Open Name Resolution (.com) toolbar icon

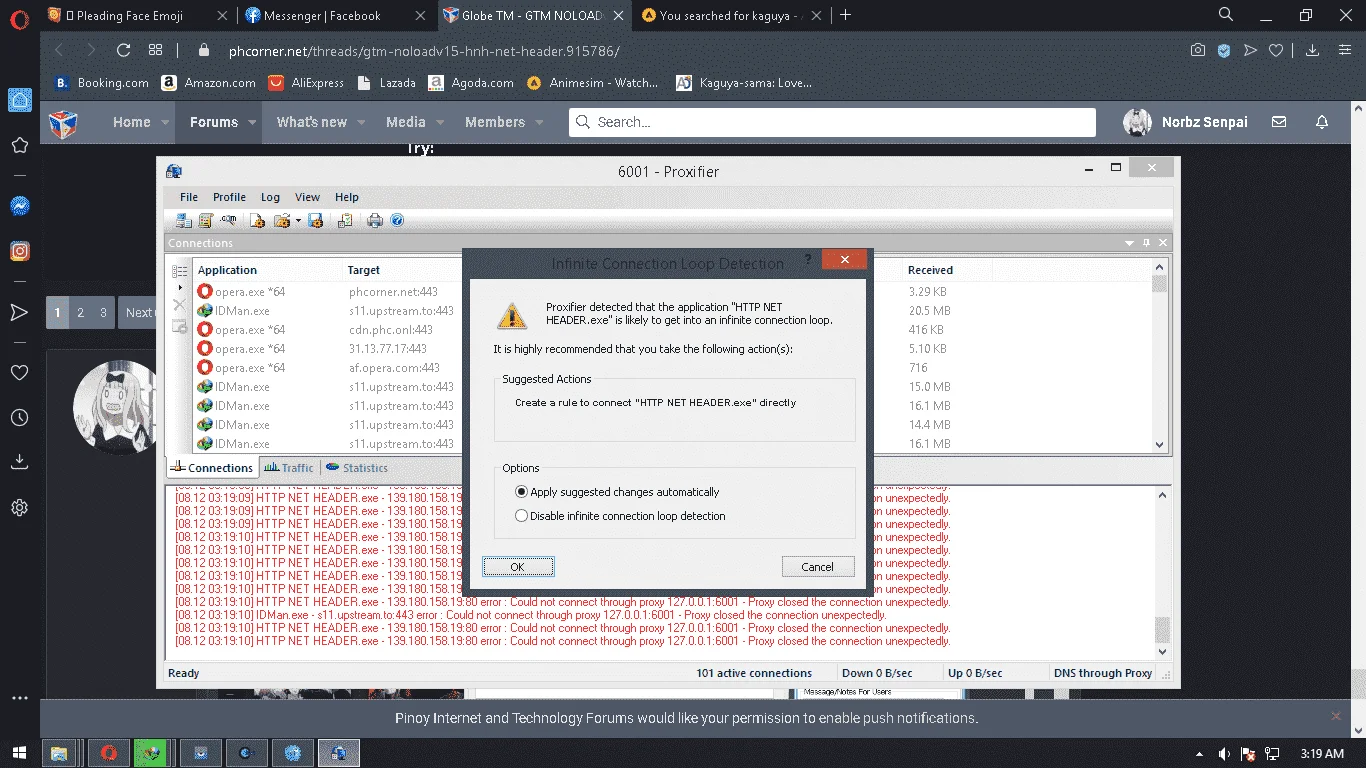229,221
